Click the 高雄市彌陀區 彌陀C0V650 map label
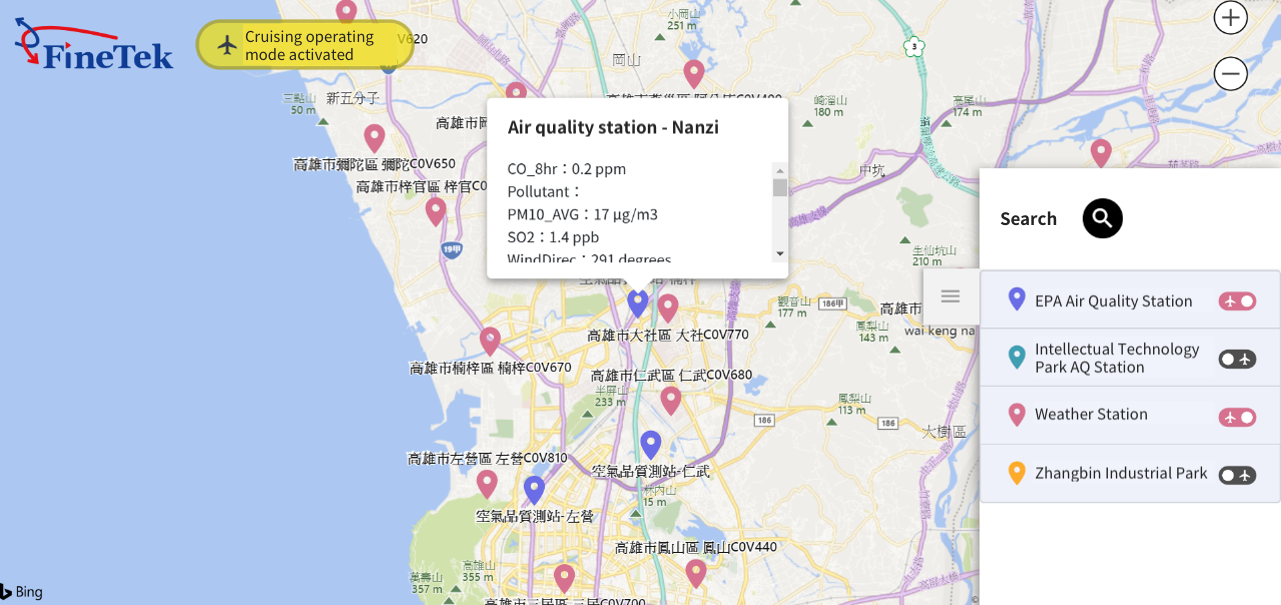 coord(374,164)
